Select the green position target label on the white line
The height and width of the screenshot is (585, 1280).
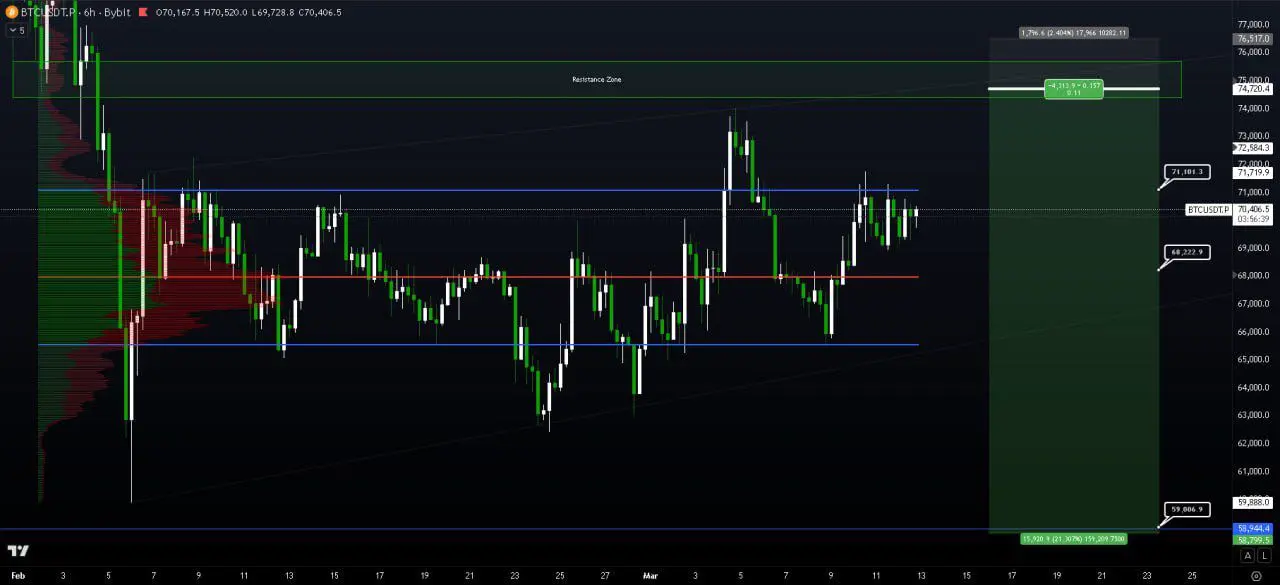[1074, 89]
